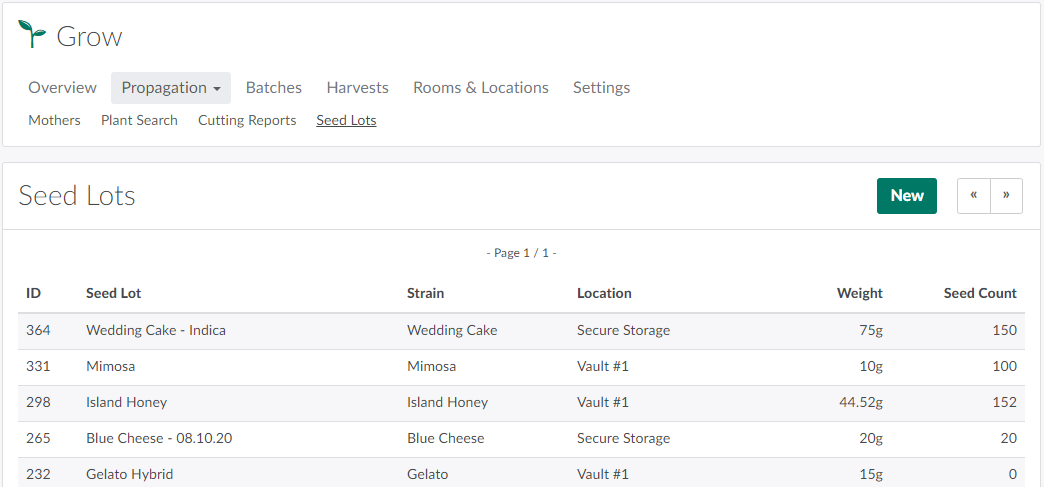Viewport: 1044px width, 487px height.
Task: Select Blue Cheese - 08.10.20 seed lot
Action: 159,438
